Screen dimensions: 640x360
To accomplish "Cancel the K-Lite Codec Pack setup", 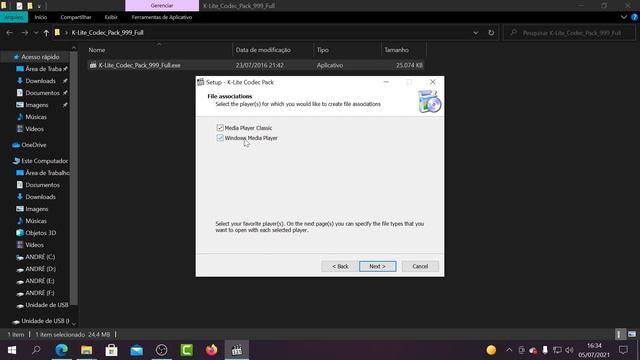I will click(x=420, y=266).
